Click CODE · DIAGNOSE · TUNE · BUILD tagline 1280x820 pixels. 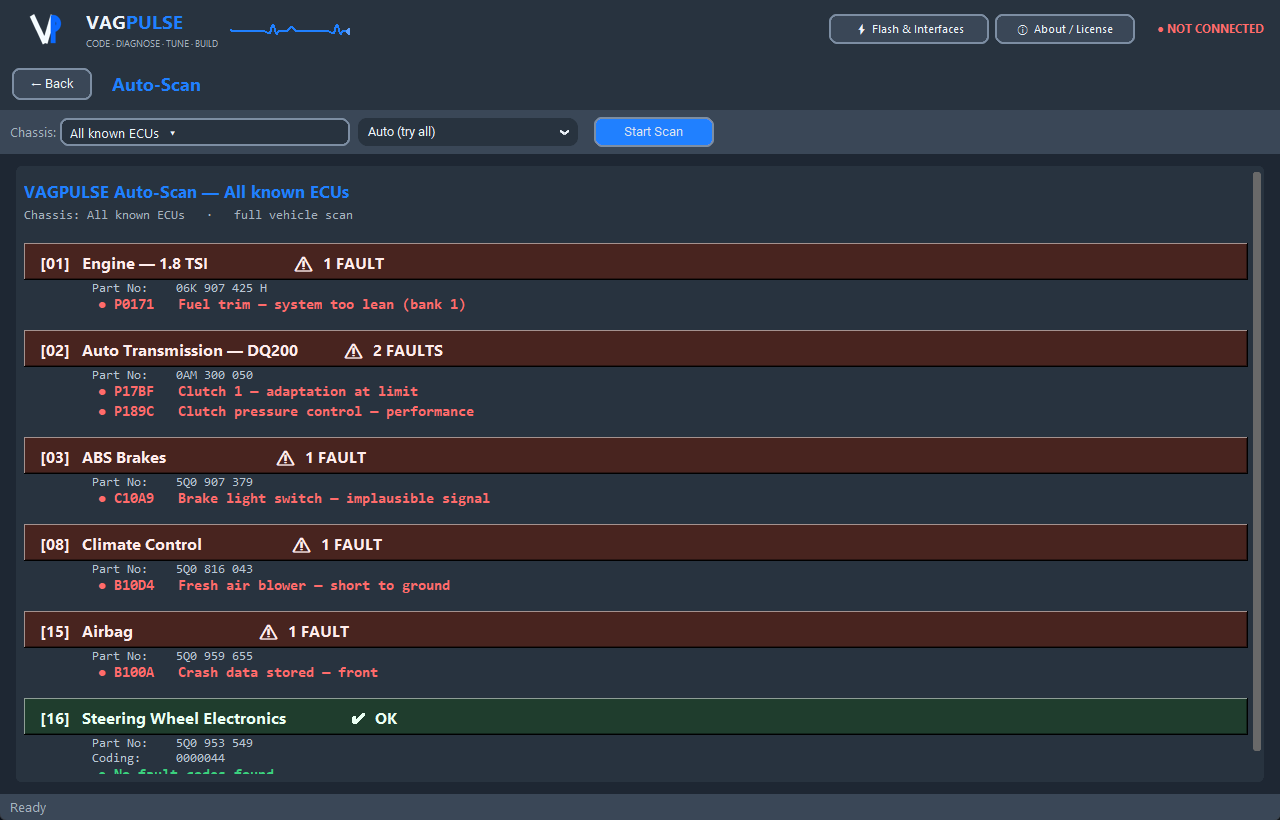pos(152,44)
